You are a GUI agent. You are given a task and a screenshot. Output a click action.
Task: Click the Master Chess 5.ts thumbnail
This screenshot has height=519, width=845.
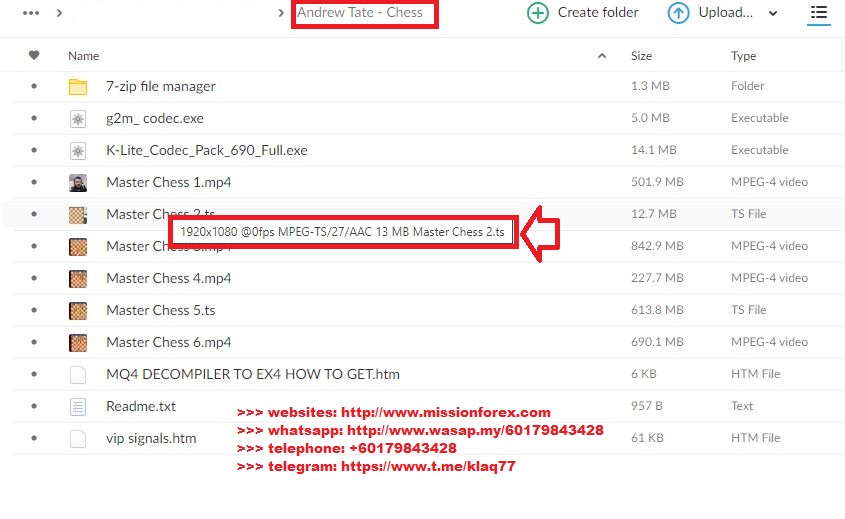coord(78,310)
